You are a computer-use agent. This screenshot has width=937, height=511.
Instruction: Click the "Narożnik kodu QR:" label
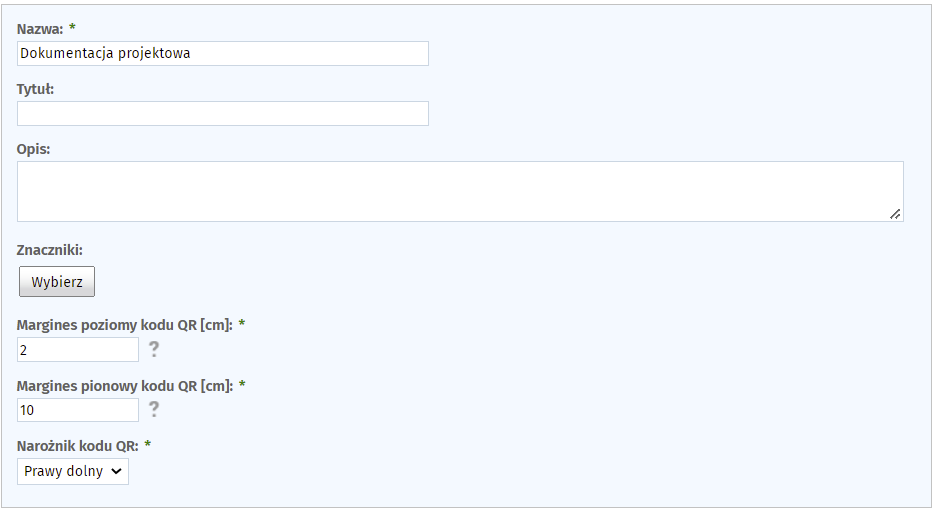[77, 445]
